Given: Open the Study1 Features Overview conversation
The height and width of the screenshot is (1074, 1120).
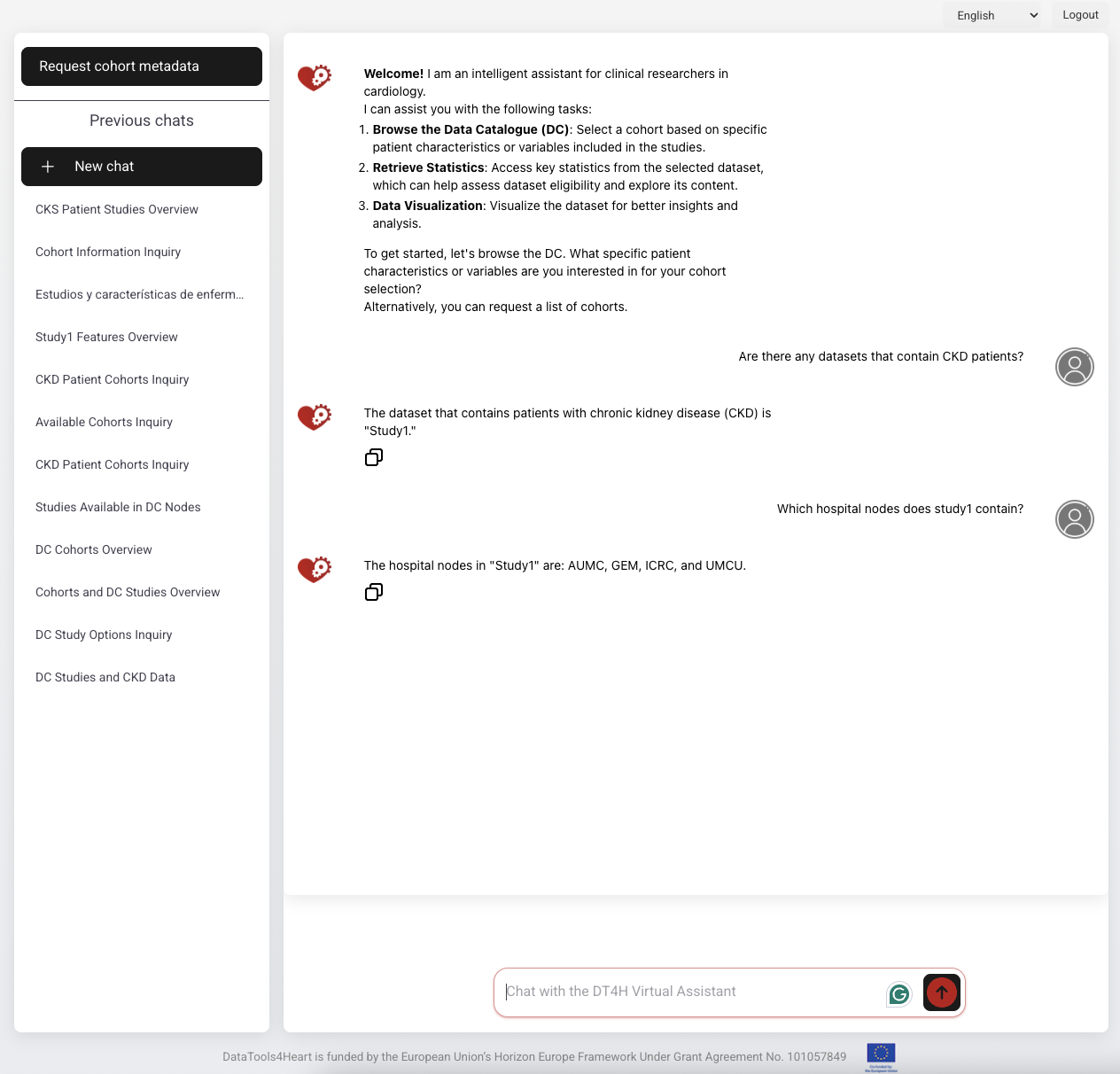Looking at the screenshot, I should 106,337.
